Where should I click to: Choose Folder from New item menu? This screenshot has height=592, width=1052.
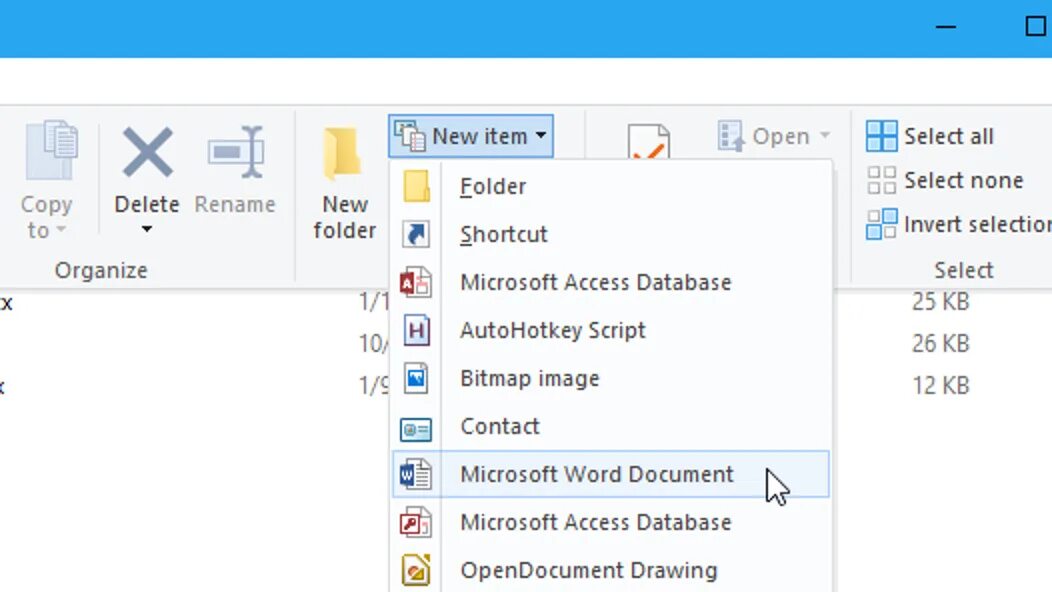611,187
